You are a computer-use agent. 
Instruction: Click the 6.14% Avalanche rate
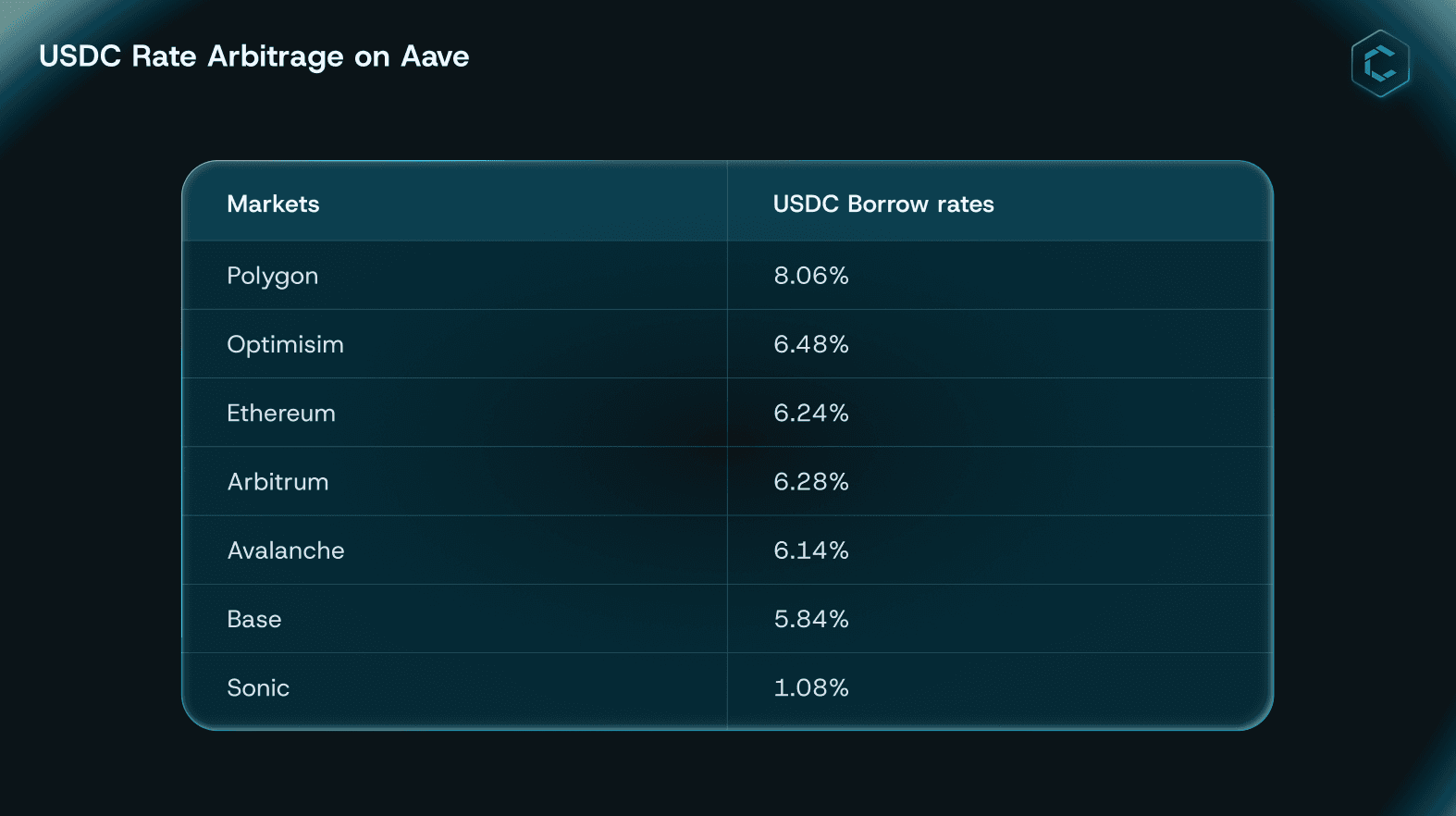pyautogui.click(x=811, y=550)
